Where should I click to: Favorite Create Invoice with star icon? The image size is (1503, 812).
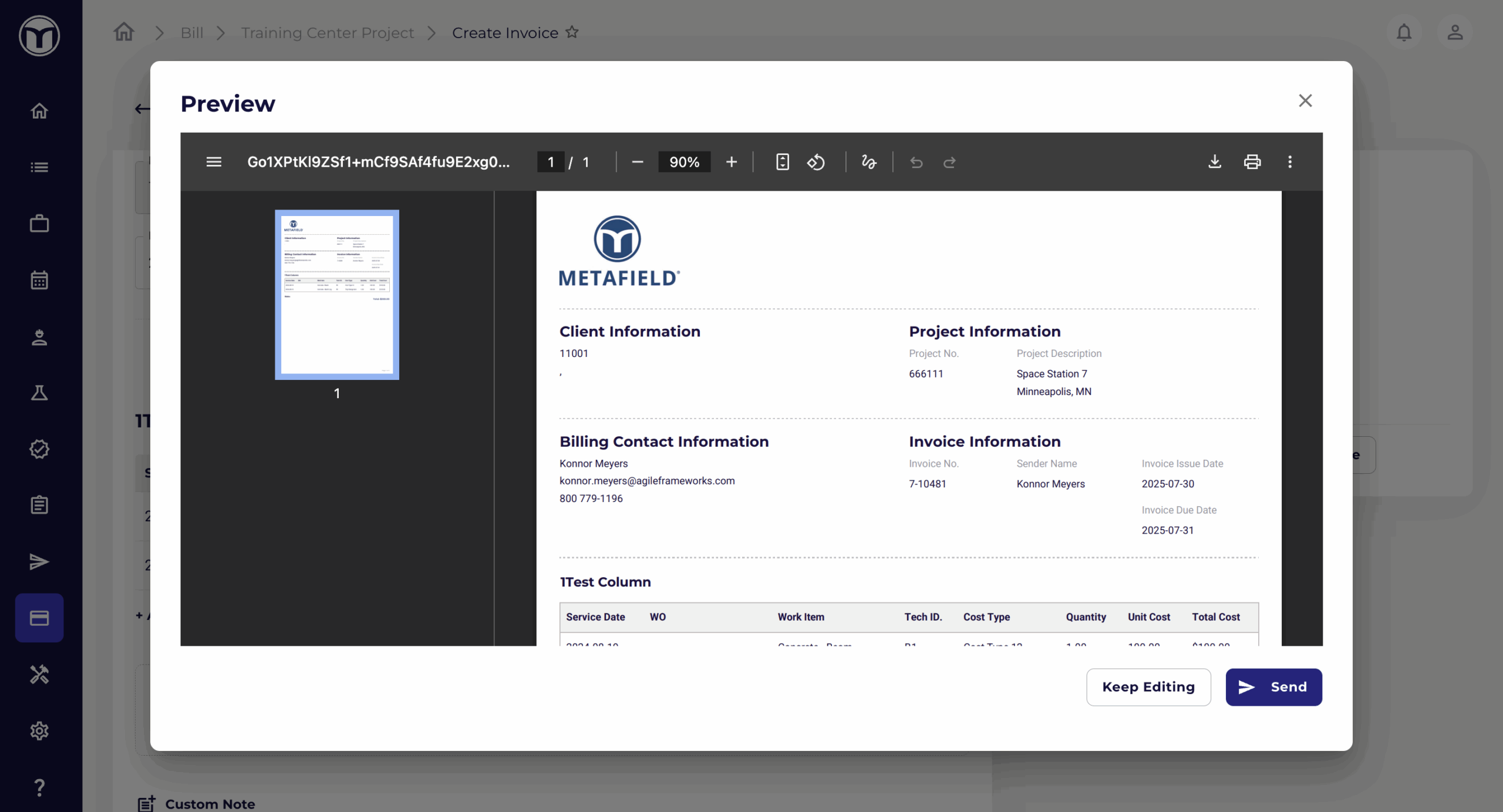(x=572, y=32)
